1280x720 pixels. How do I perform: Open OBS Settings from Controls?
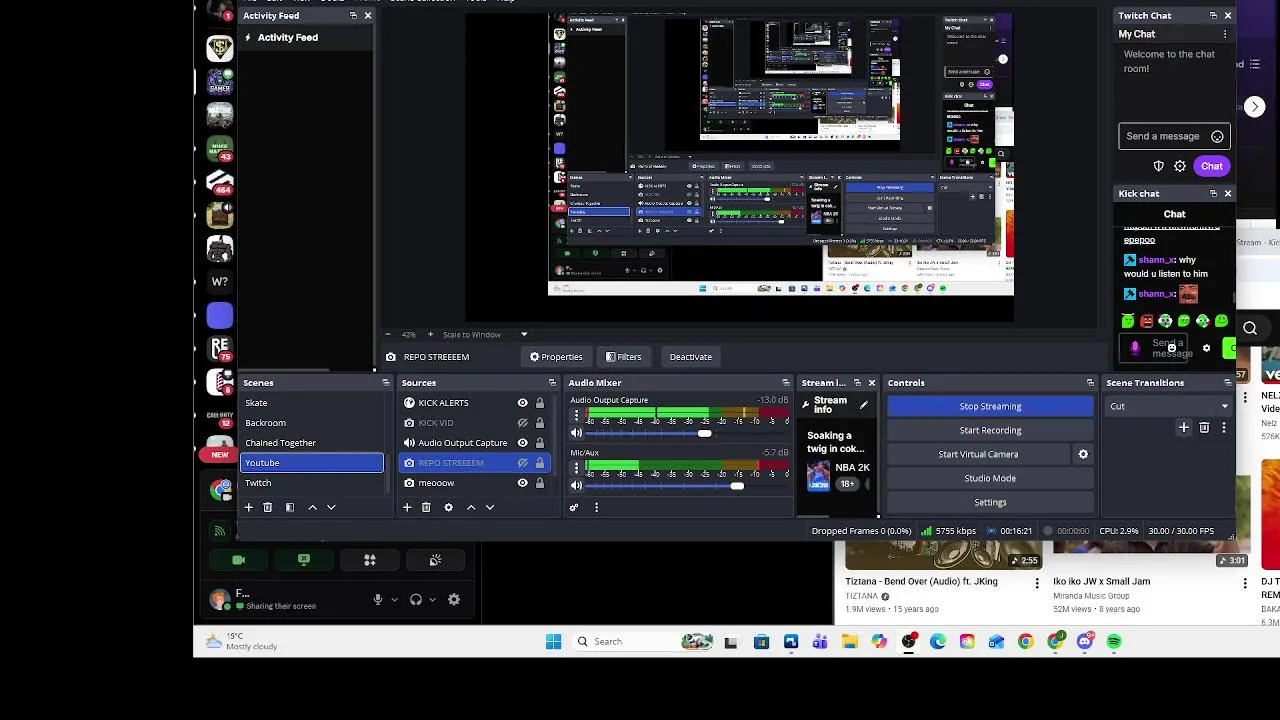[x=990, y=502]
